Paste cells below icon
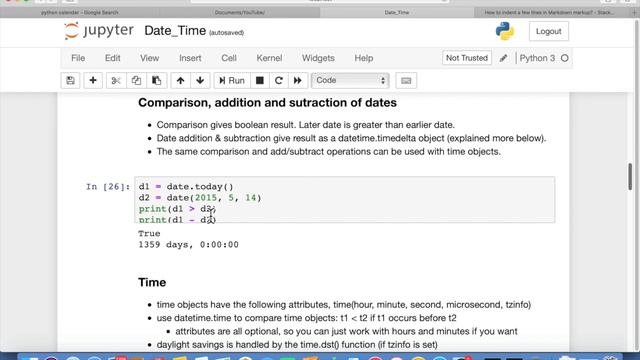Image resolution: width=640 pixels, height=360 pixels. (156, 80)
